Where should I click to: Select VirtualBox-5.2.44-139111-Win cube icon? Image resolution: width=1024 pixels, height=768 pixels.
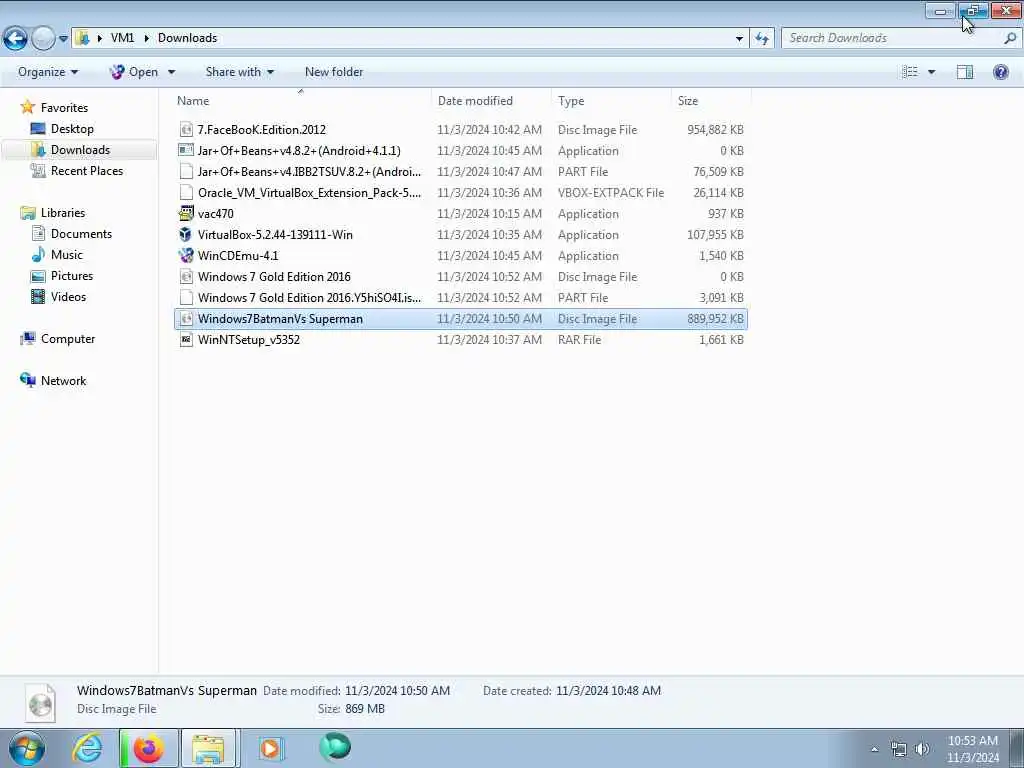point(186,234)
